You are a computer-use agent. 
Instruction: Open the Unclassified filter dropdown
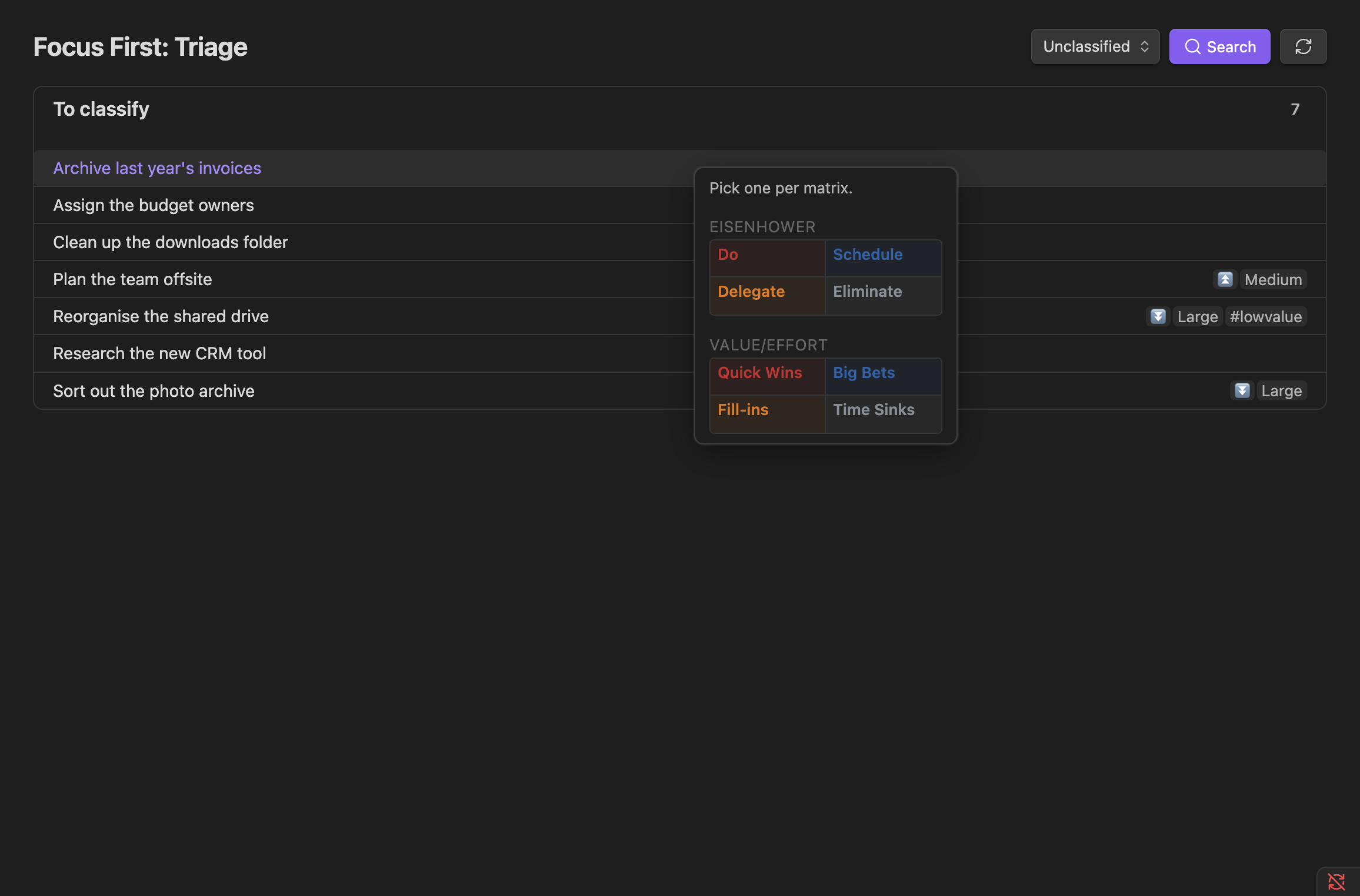(x=1095, y=46)
